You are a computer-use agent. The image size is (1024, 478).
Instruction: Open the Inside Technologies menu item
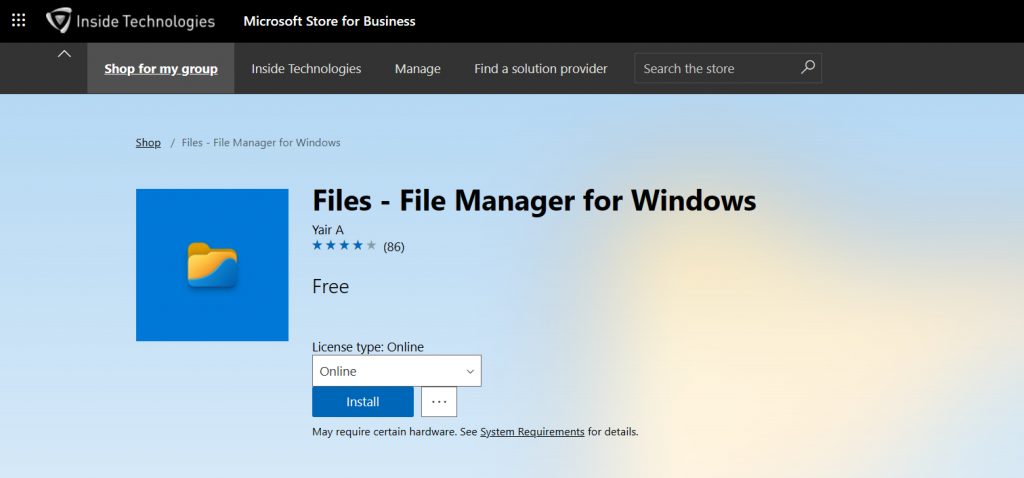306,69
